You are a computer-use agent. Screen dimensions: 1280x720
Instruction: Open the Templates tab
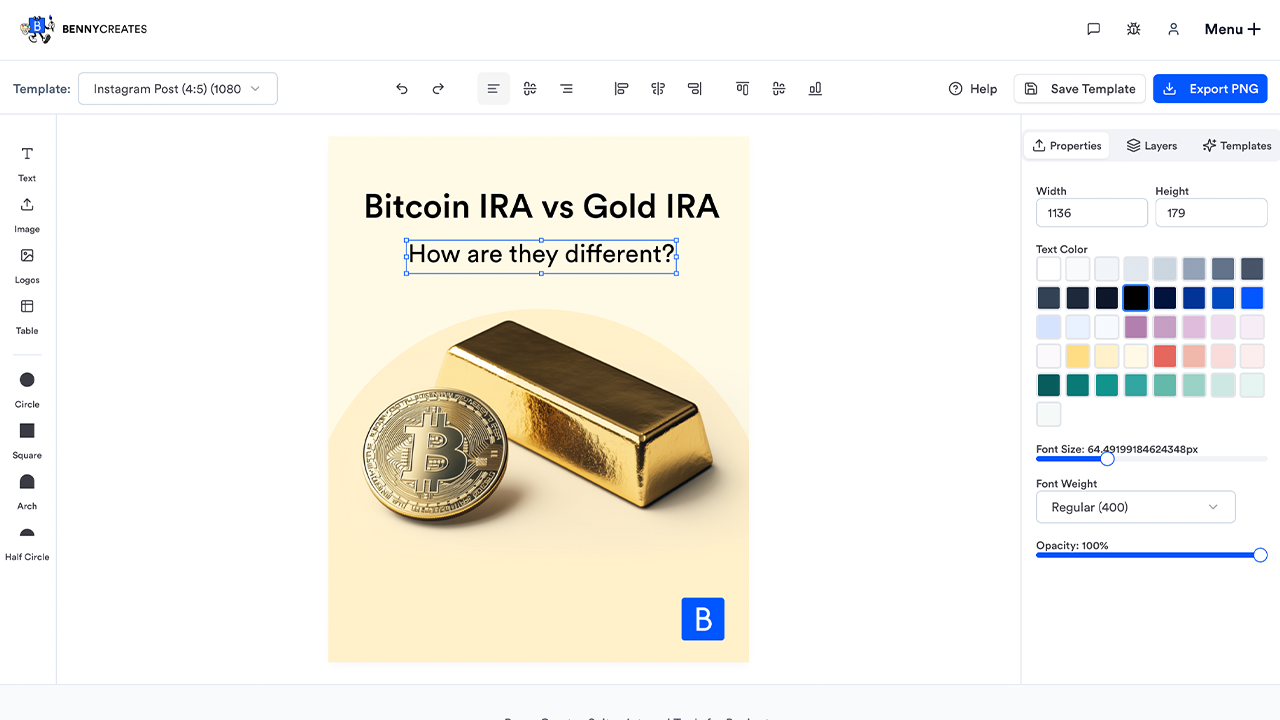pyautogui.click(x=1237, y=146)
